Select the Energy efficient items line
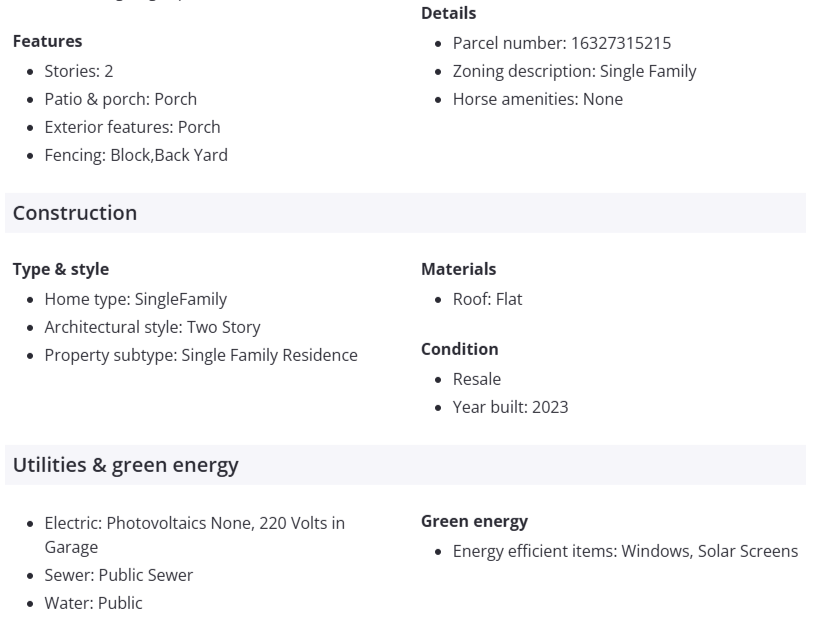The height and width of the screenshot is (619, 823). pyautogui.click(x=625, y=551)
